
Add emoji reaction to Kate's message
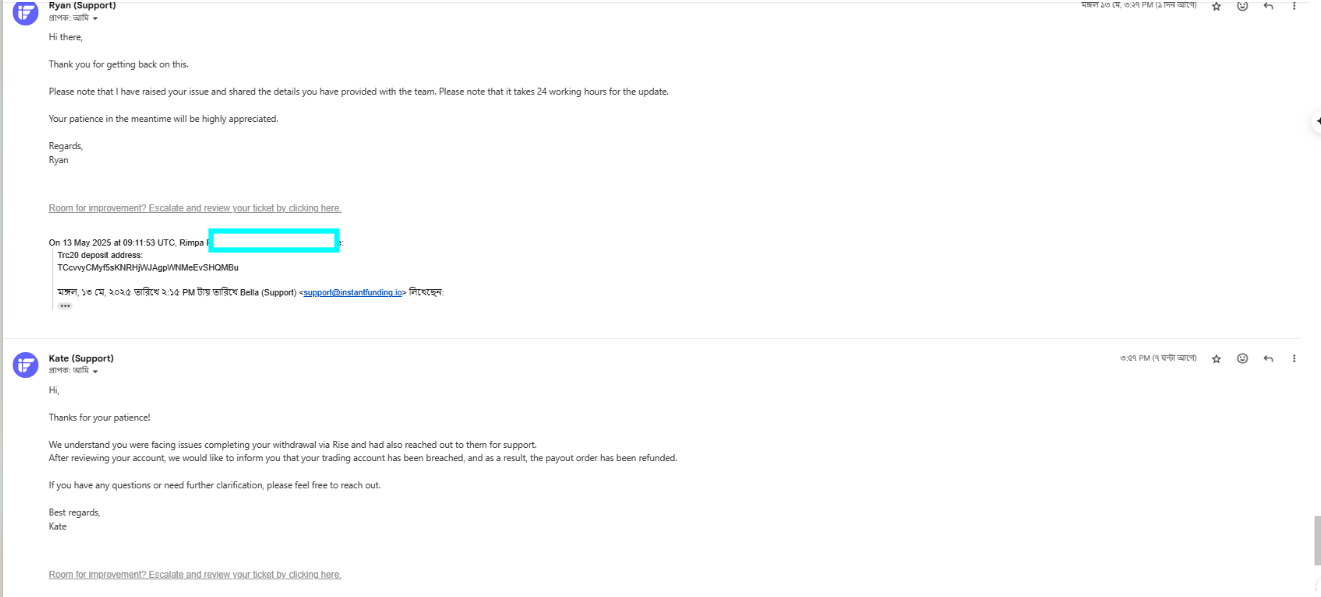click(x=1242, y=358)
